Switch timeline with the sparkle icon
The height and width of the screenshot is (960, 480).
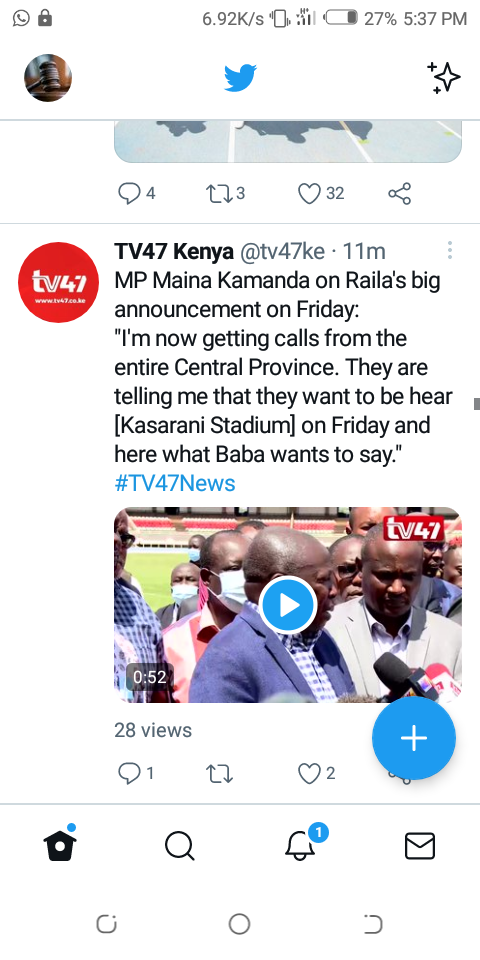(443, 78)
